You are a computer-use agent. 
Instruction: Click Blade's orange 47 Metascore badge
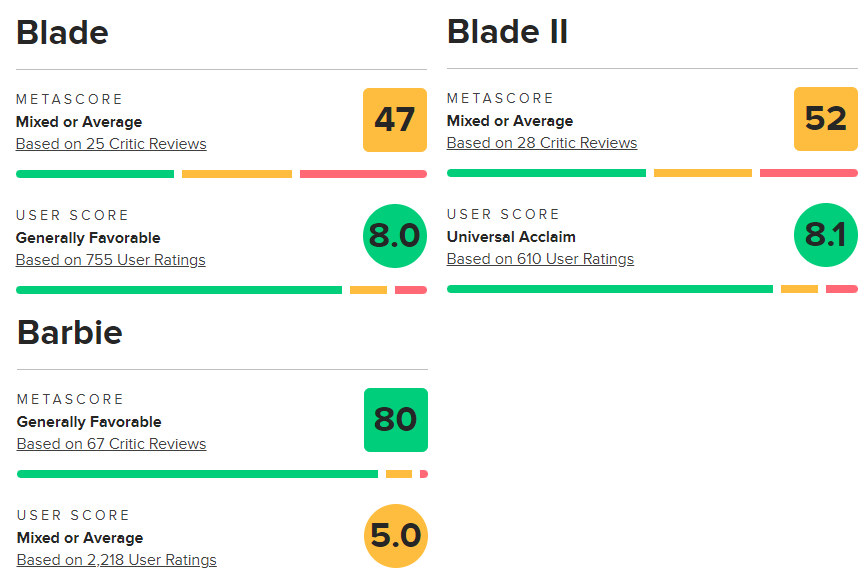[x=395, y=120]
